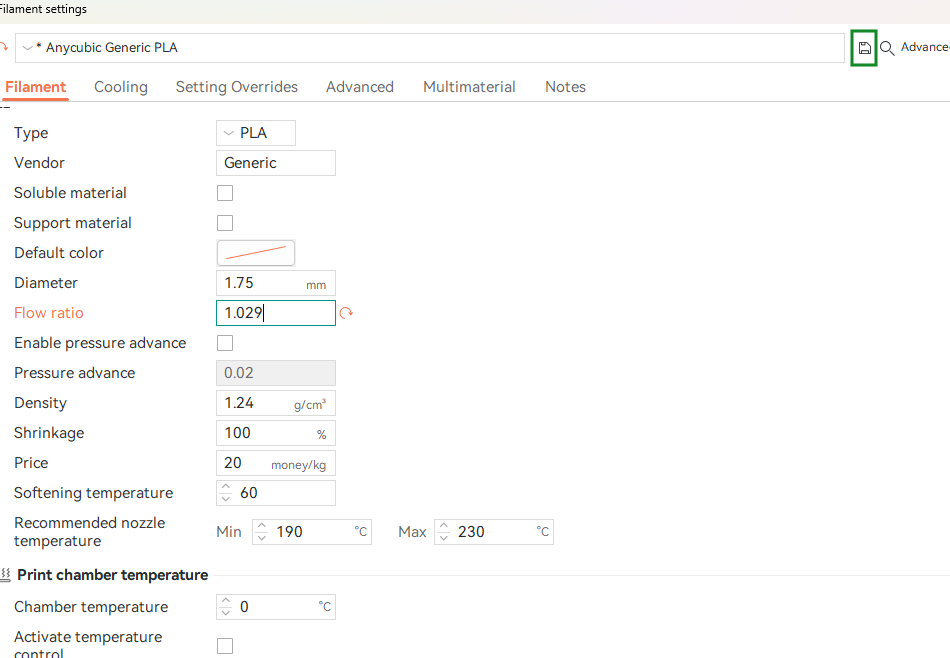Tick Activate temperature control checkbox
The width and height of the screenshot is (950, 658).
[x=225, y=646]
